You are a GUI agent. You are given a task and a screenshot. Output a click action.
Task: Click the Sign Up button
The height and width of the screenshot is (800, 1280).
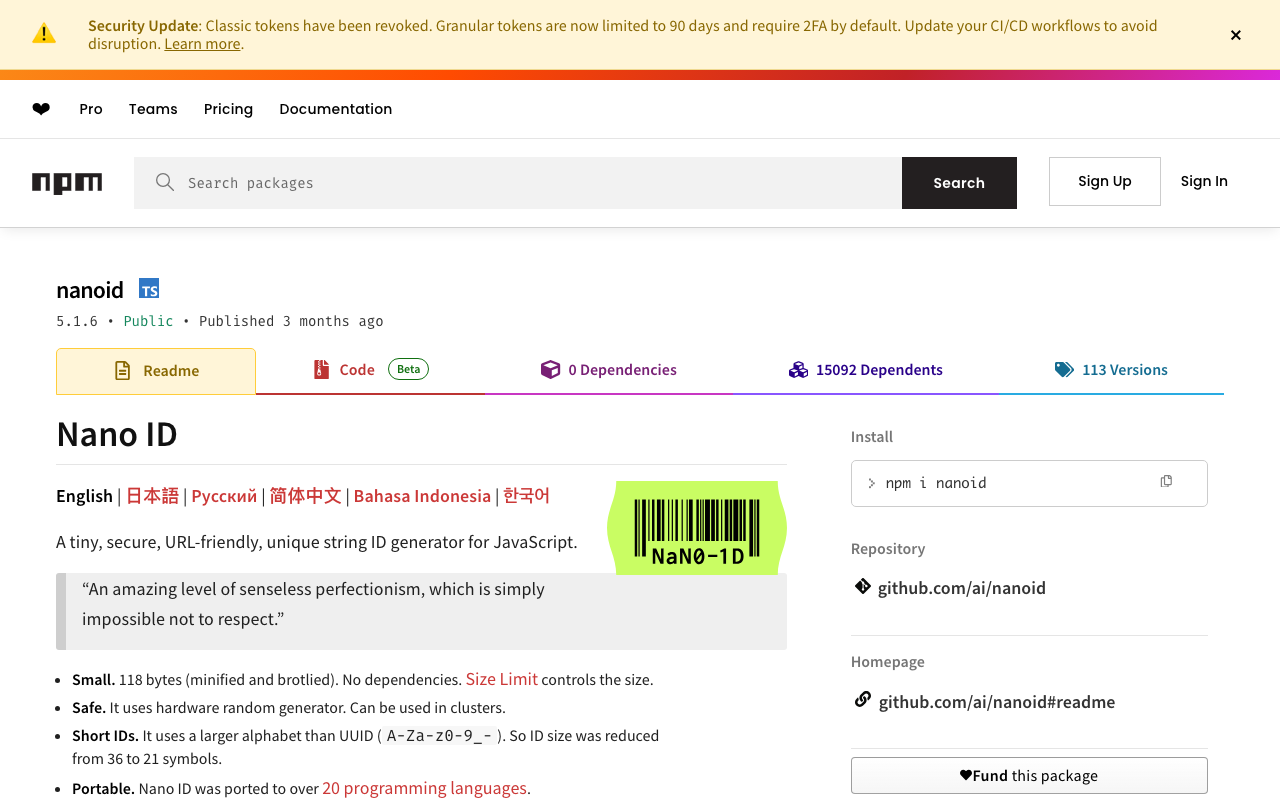1105,181
